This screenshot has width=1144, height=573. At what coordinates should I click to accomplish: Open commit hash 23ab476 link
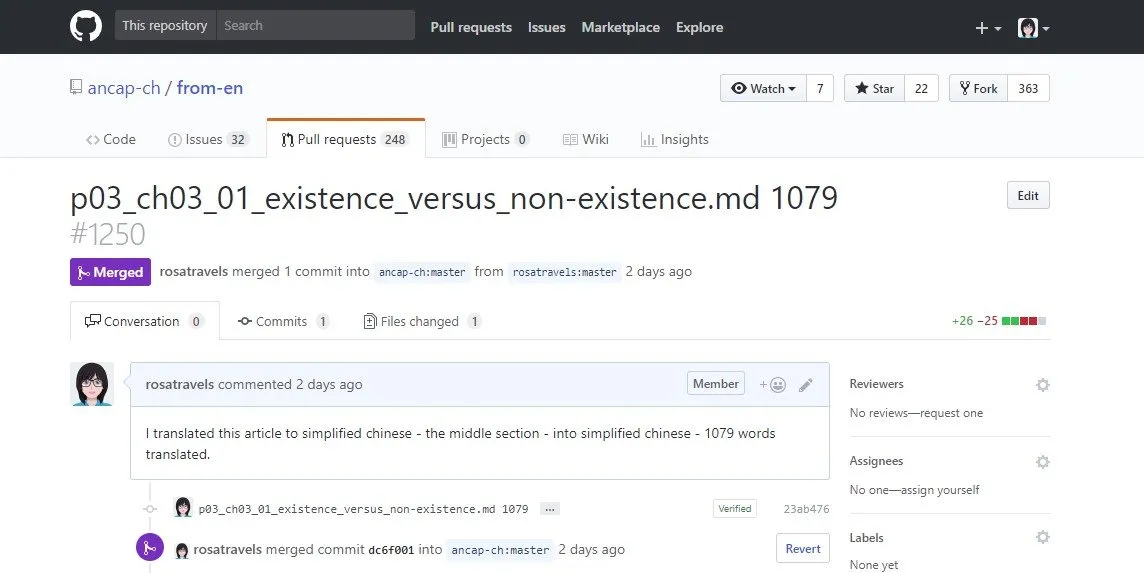click(805, 509)
